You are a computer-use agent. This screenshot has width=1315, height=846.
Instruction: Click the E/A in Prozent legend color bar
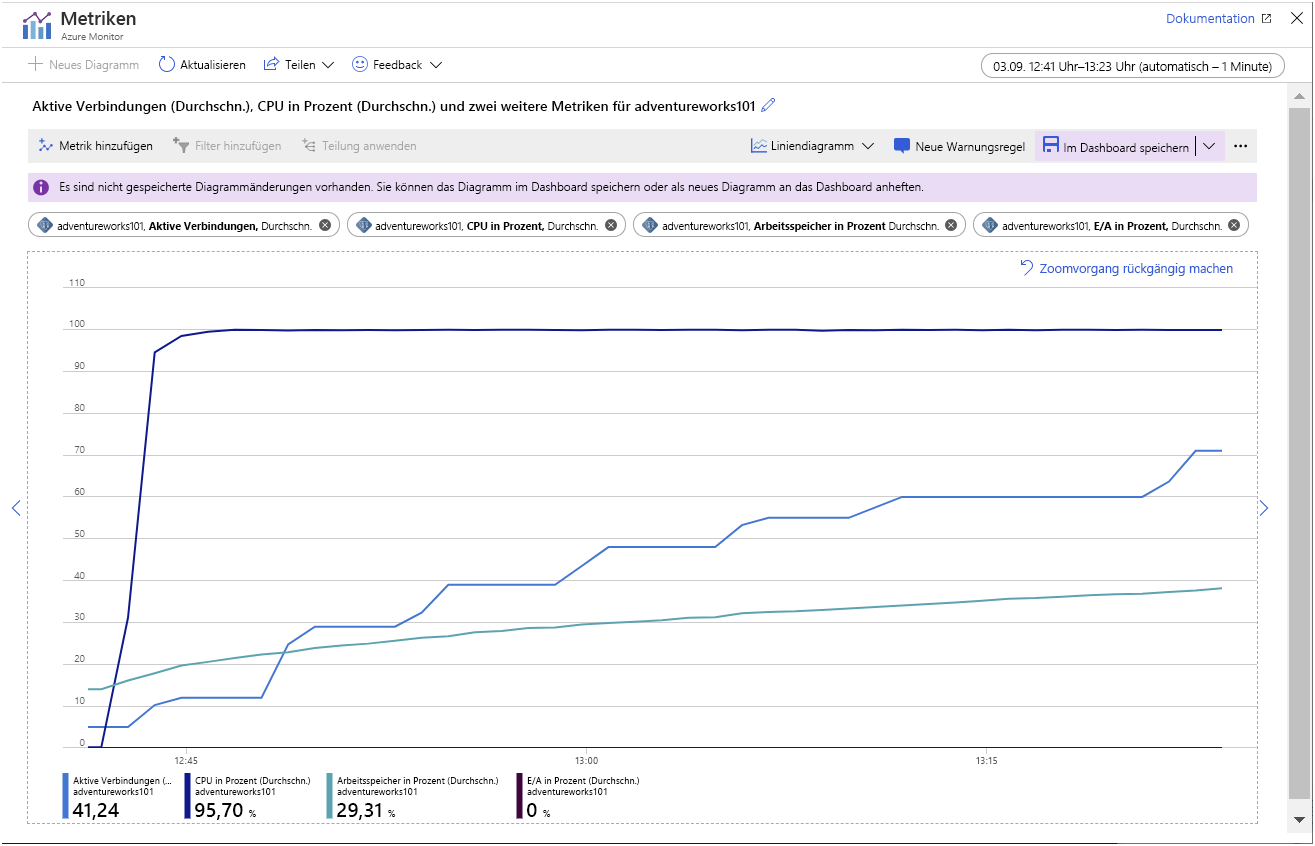(518, 796)
